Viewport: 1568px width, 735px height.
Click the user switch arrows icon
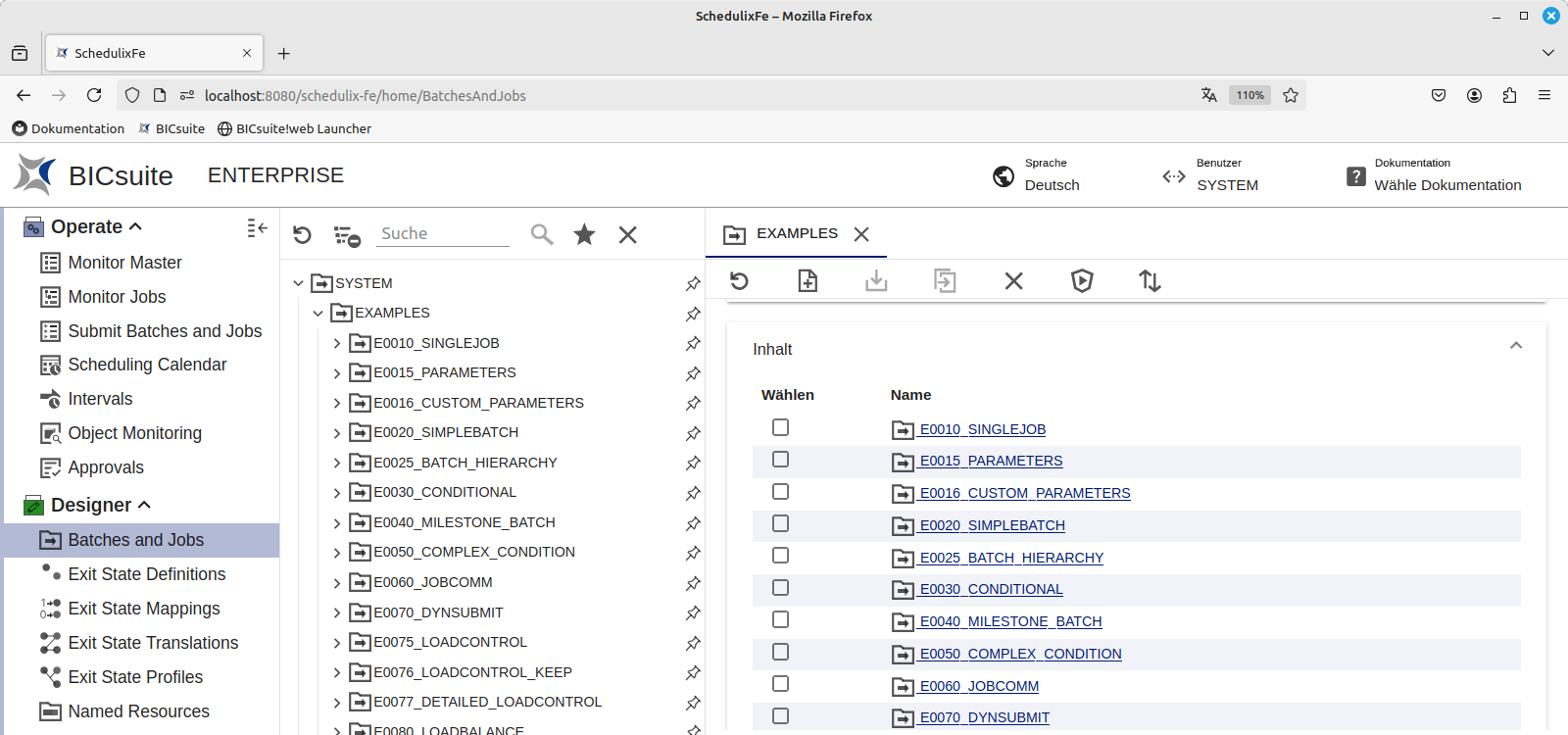[x=1174, y=176]
